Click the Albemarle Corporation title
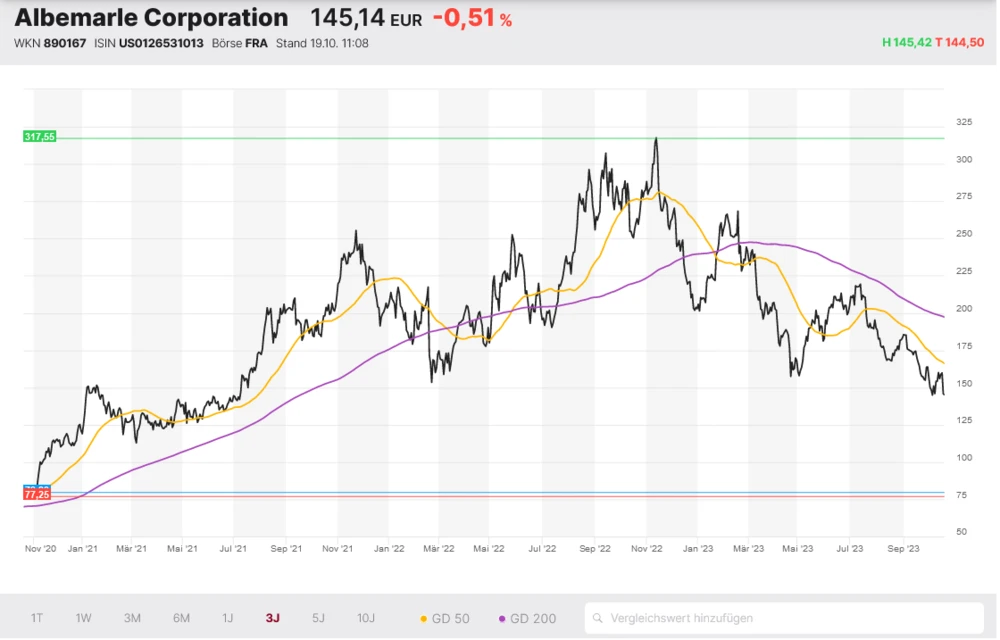 tap(151, 18)
